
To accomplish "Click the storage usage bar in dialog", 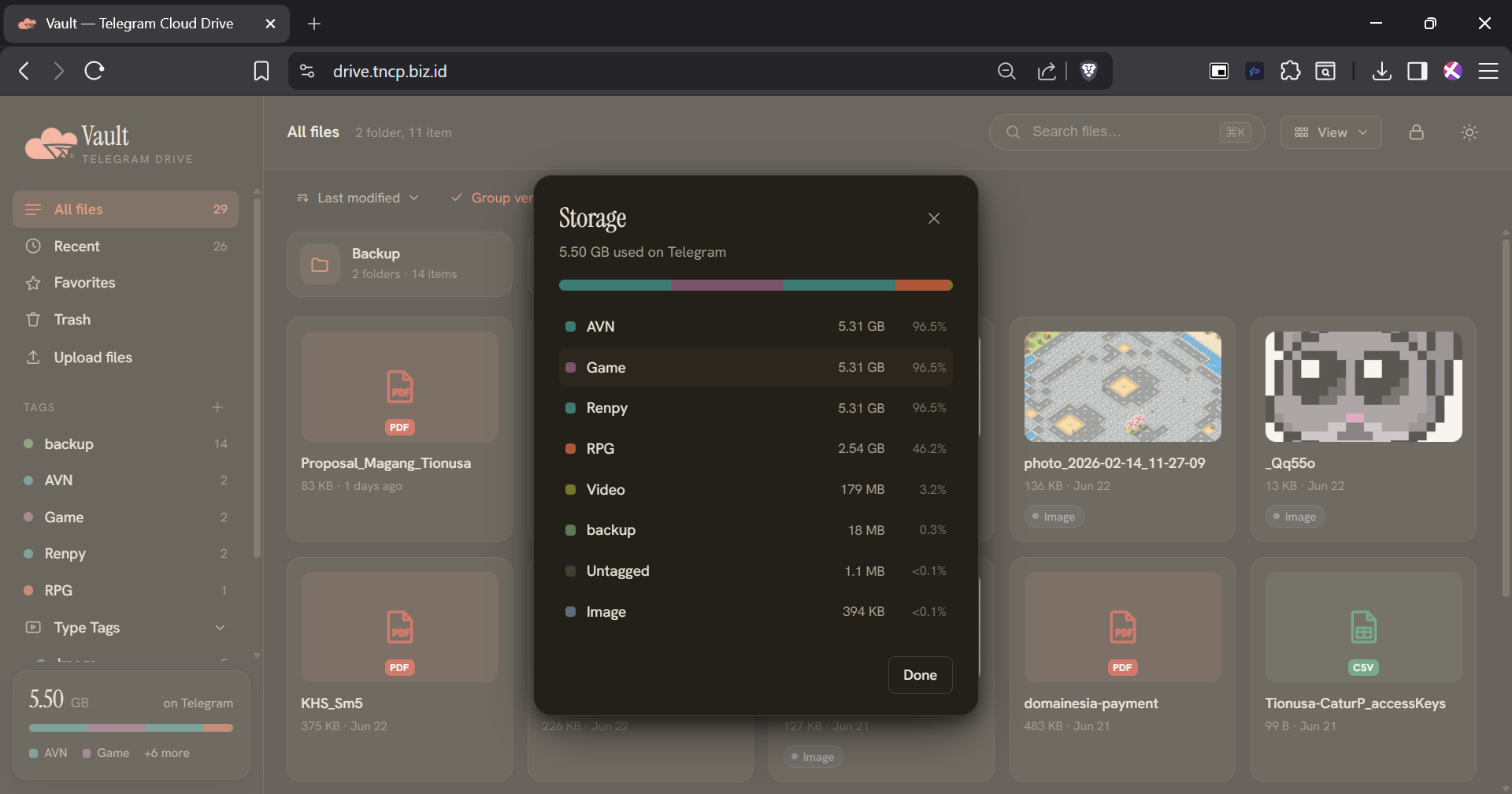I will 755,285.
